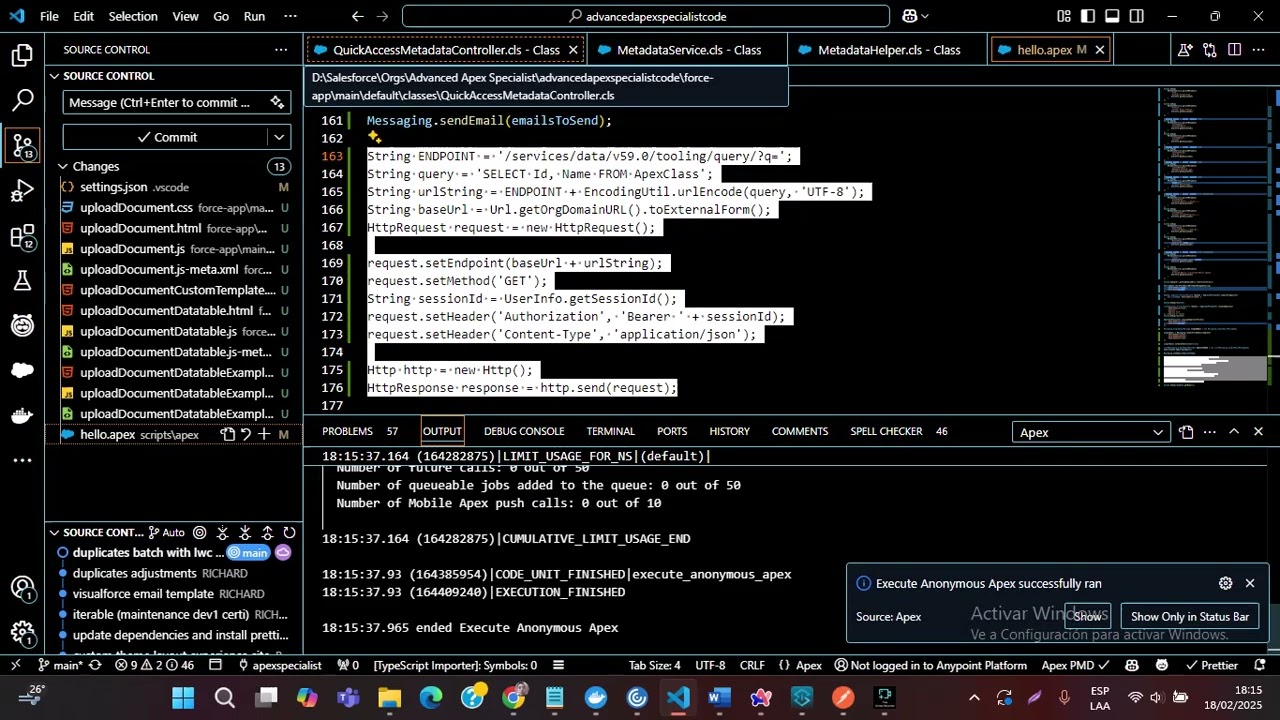This screenshot has width=1280, height=720.
Task: Toggle the Primary Side Bar visibility
Action: point(1087,16)
